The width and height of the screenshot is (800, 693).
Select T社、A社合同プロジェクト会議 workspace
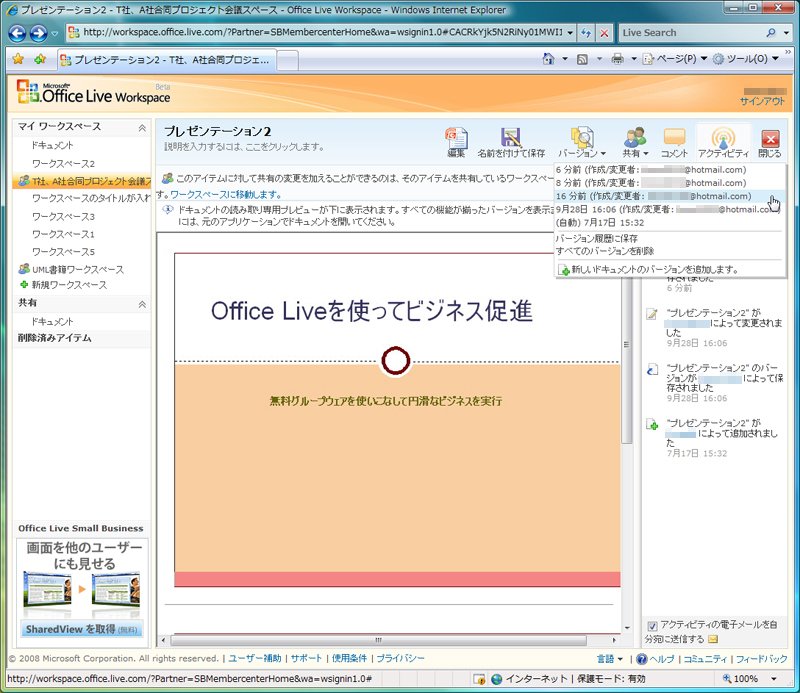click(x=82, y=181)
